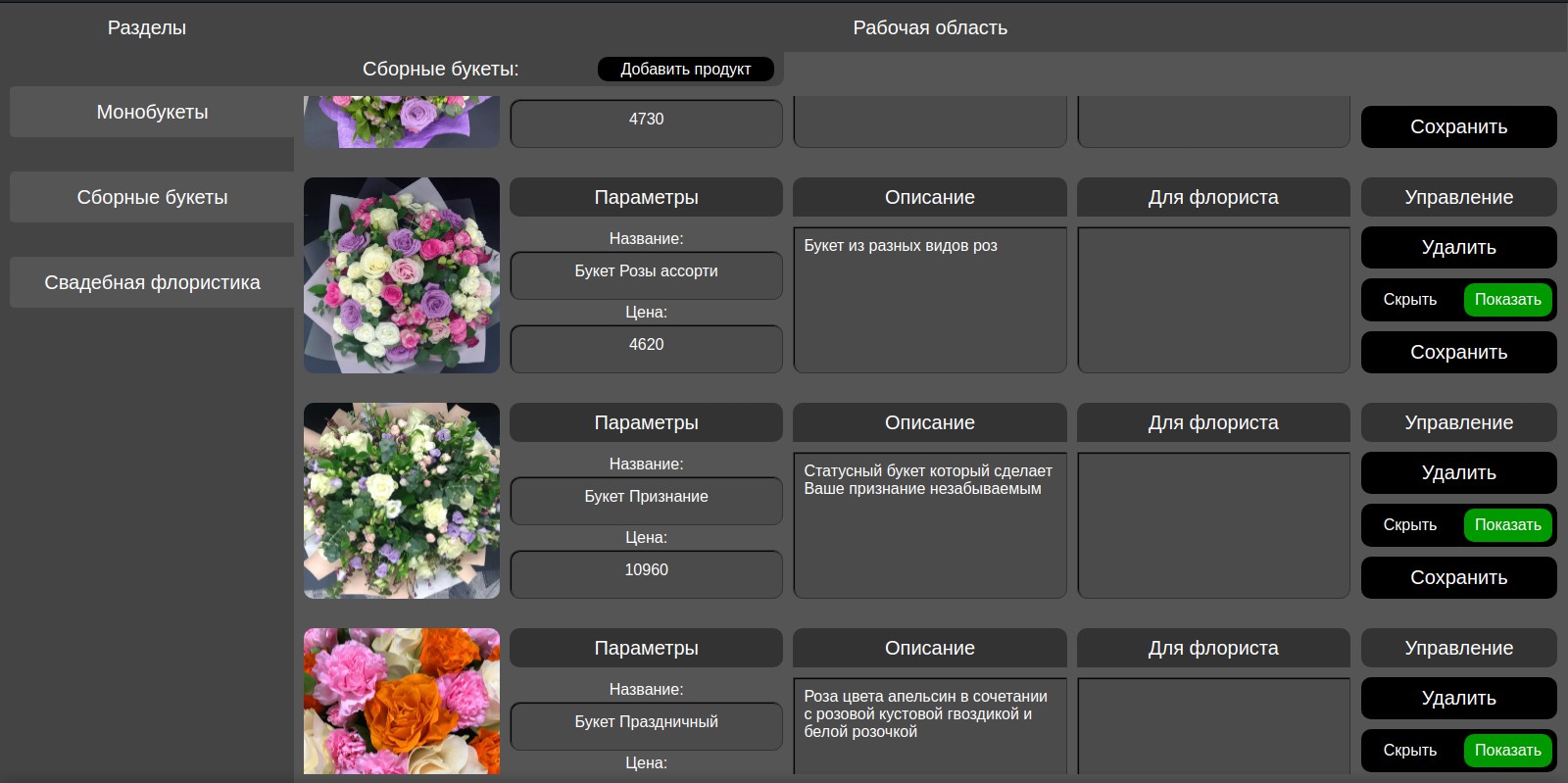Image resolution: width=1568 pixels, height=783 pixels.
Task: Click the Описание header of Букет Признание
Action: tap(930, 422)
